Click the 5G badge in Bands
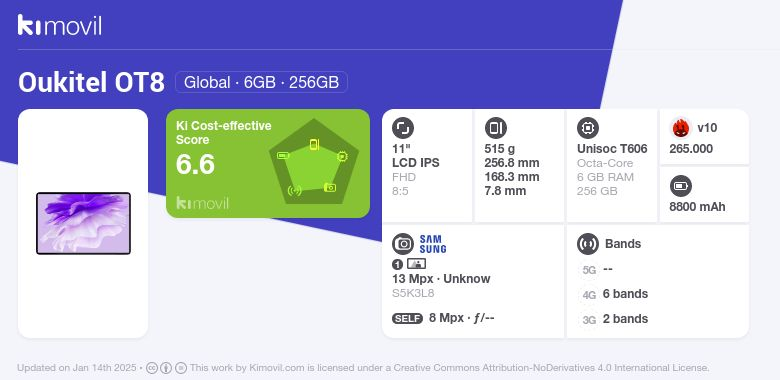This screenshot has height=380, width=780. click(589, 270)
